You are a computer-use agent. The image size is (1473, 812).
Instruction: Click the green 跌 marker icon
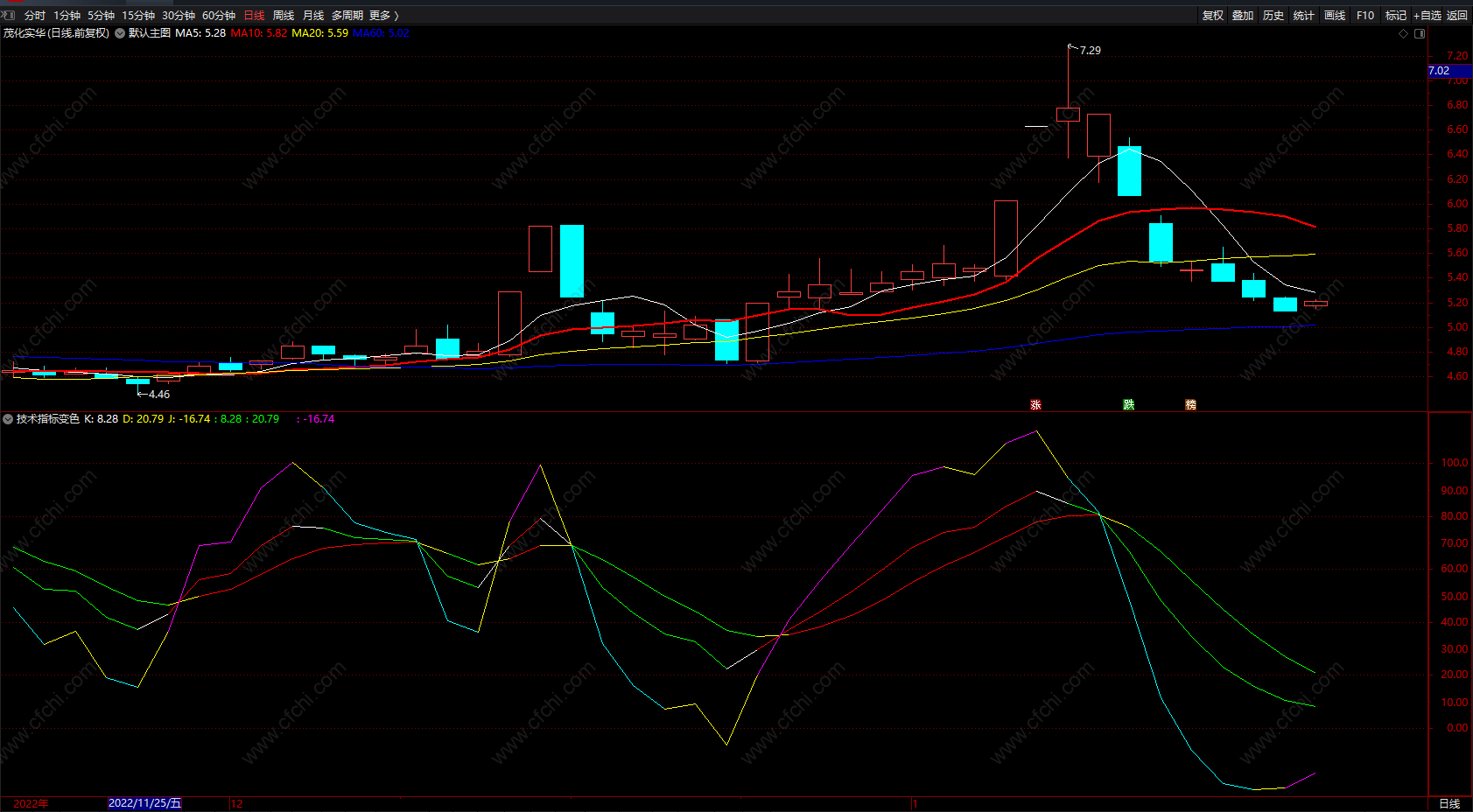point(1129,404)
